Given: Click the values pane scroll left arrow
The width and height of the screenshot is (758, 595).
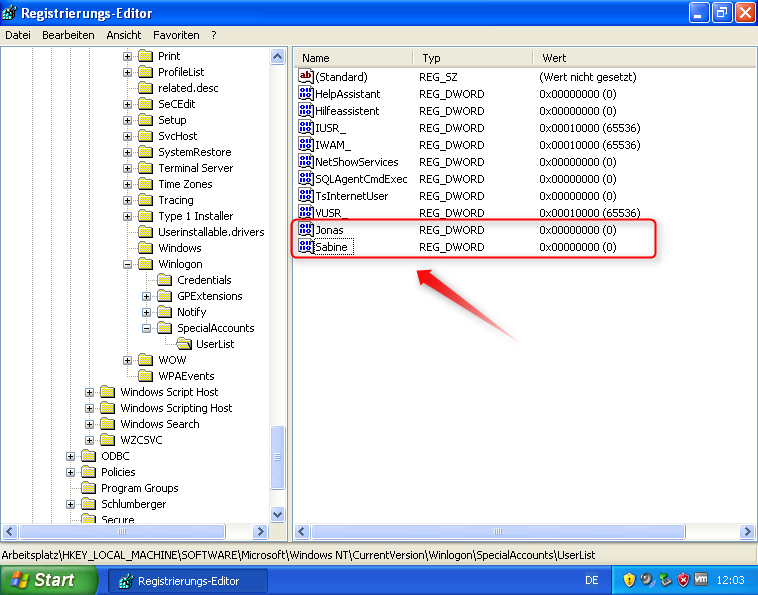Looking at the screenshot, I should click(x=302, y=532).
